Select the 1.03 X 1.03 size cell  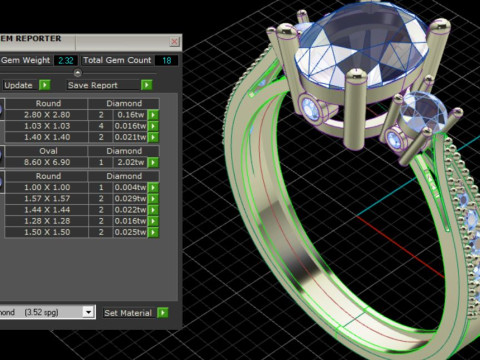coord(47,126)
